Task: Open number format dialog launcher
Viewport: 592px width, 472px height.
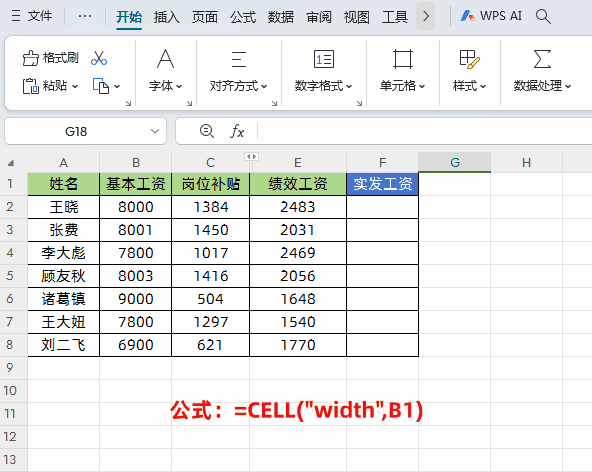Action: click(359, 103)
